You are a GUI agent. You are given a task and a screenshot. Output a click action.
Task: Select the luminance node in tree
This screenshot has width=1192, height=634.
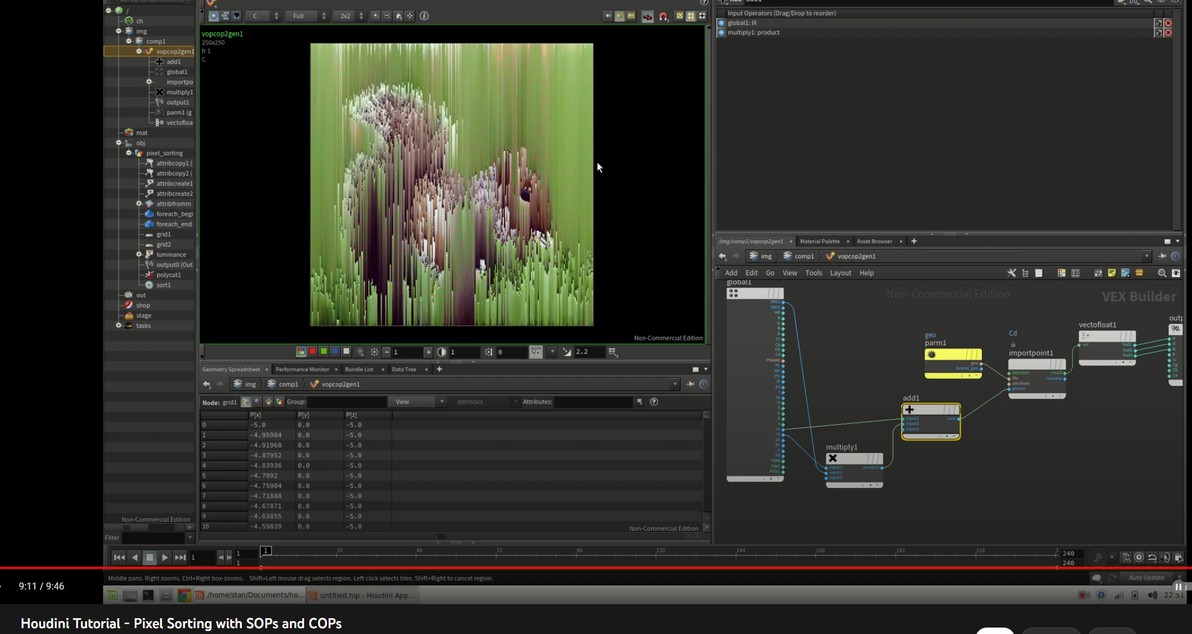click(x=172, y=255)
